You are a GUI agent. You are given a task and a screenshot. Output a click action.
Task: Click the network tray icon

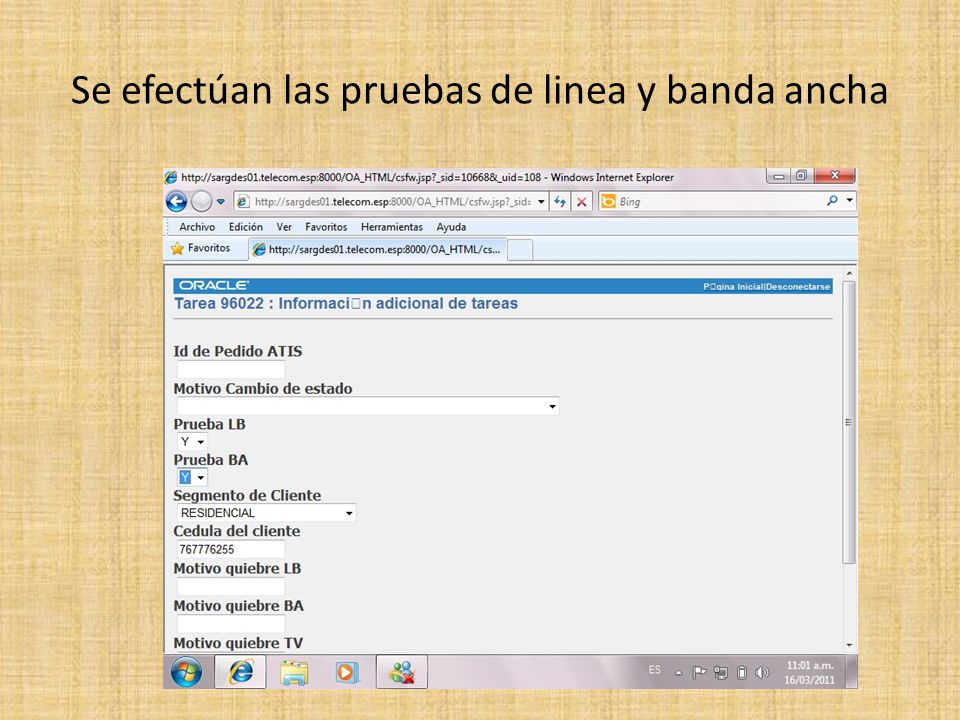tap(721, 673)
